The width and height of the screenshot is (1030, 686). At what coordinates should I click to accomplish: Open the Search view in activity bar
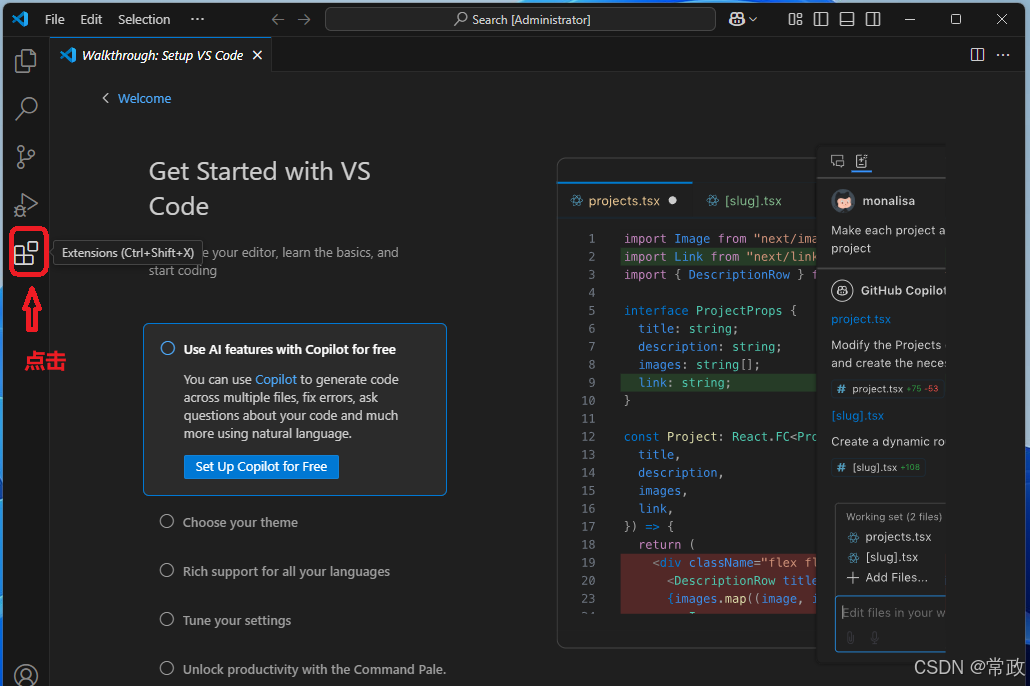(26, 108)
